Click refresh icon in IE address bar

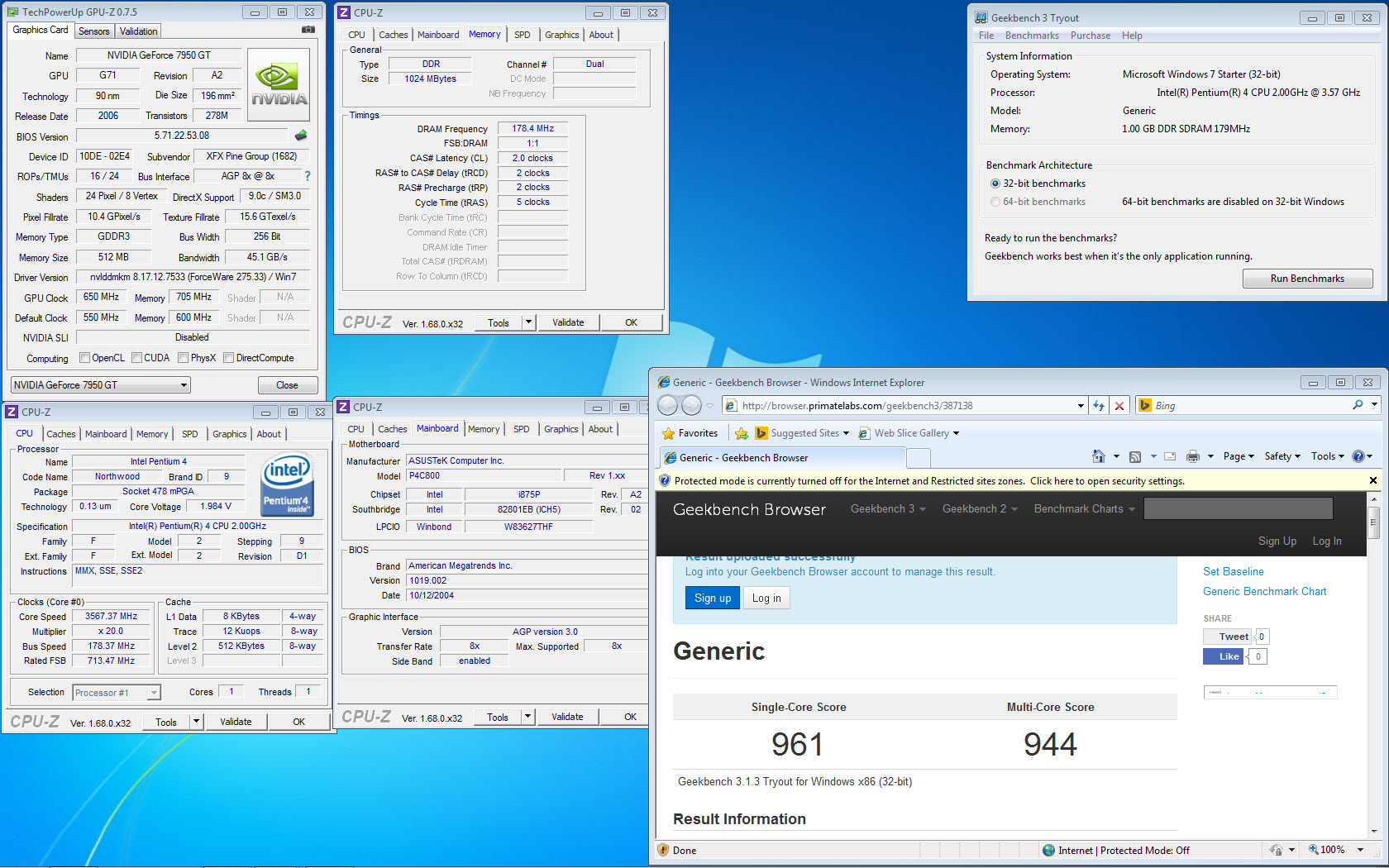pos(1099,405)
